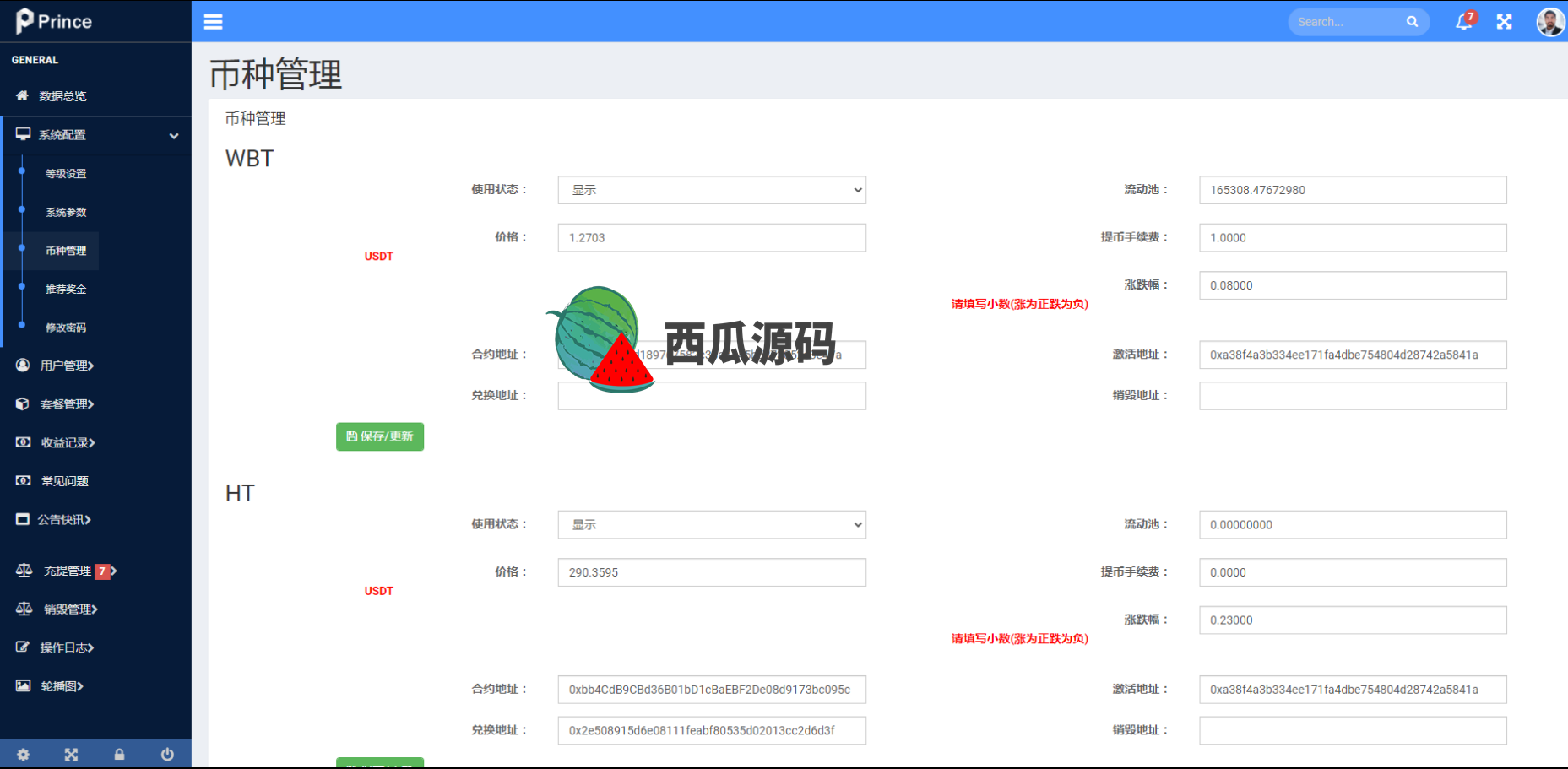Click the Prince logo
The height and width of the screenshot is (769, 1568).
tap(54, 21)
